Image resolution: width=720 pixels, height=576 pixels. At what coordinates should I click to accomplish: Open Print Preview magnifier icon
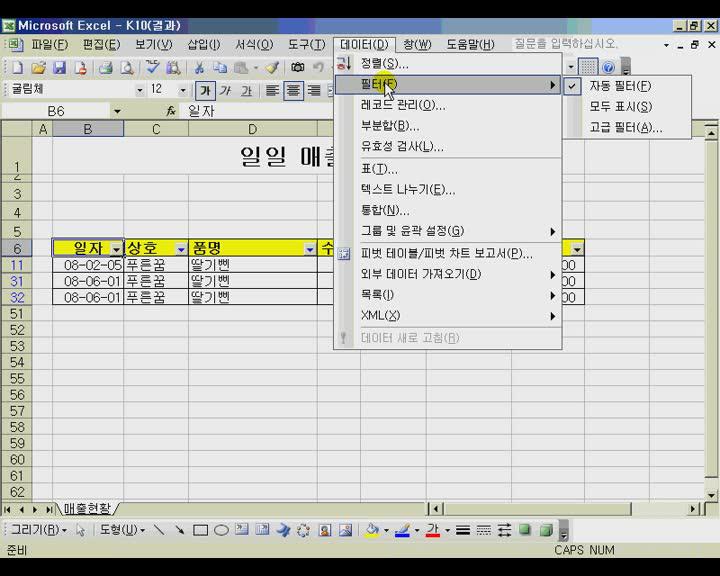tap(127, 68)
